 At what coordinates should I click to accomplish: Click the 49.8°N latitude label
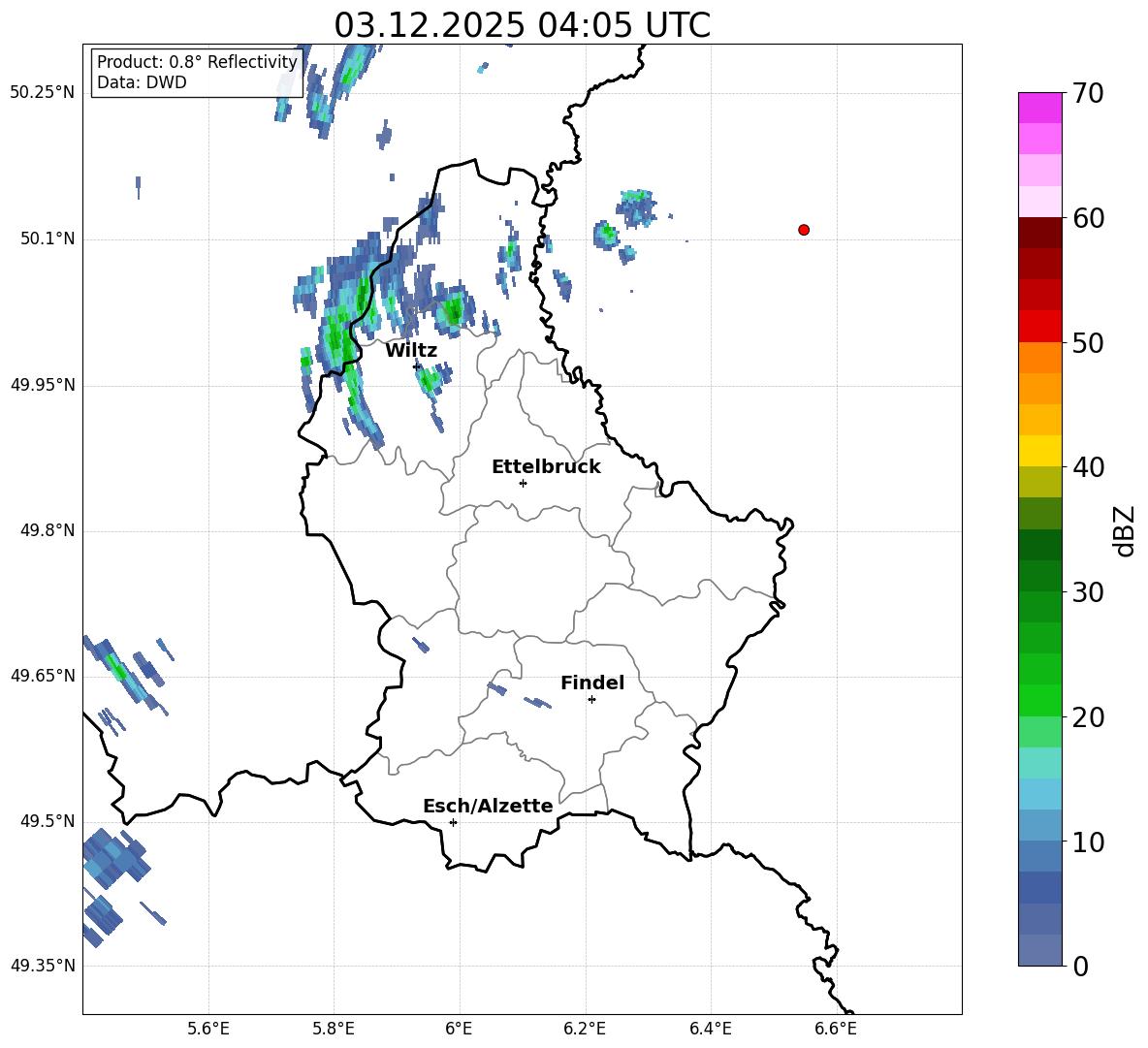pyautogui.click(x=47, y=530)
